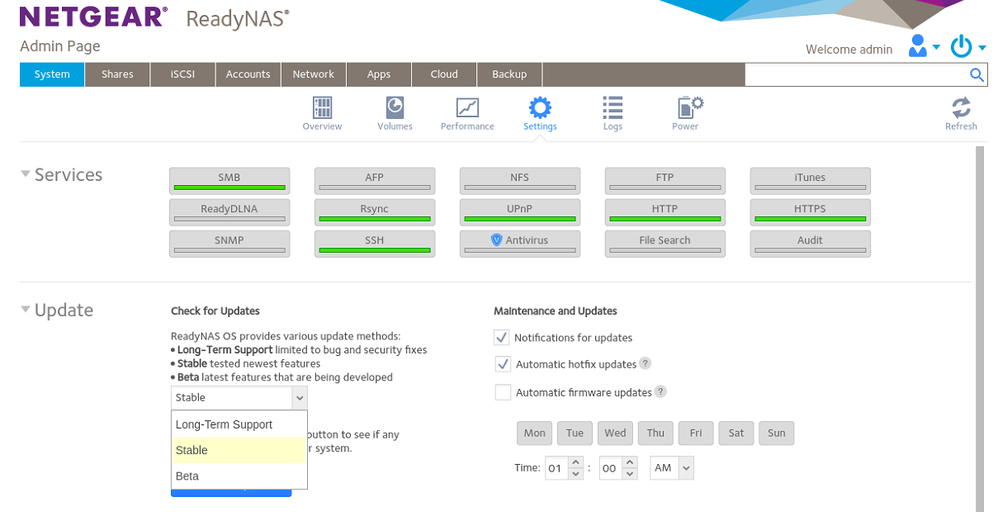
Task: Toggle the HTTPS service
Action: pyautogui.click(x=810, y=212)
